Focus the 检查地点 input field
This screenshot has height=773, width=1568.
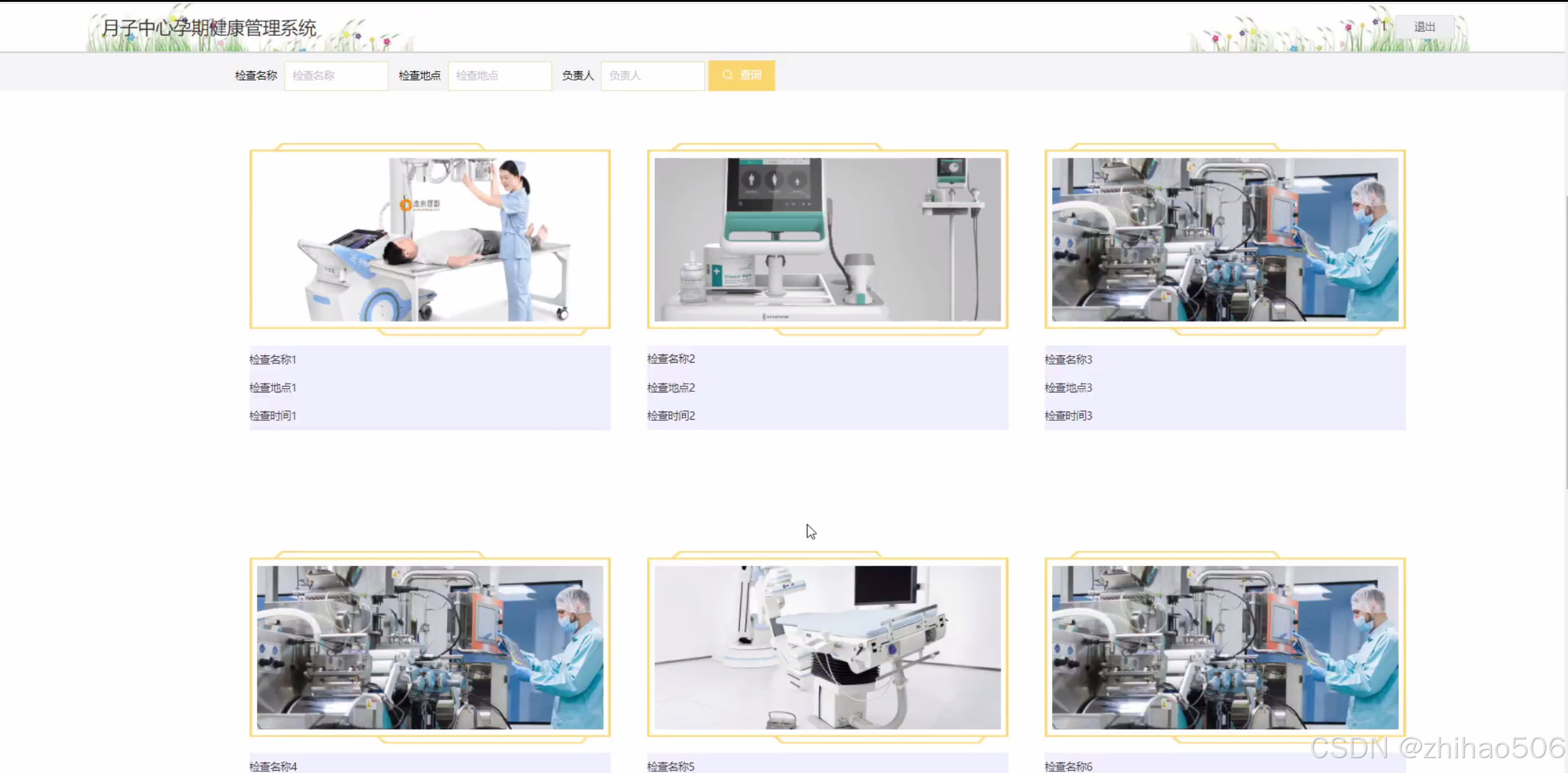[500, 76]
